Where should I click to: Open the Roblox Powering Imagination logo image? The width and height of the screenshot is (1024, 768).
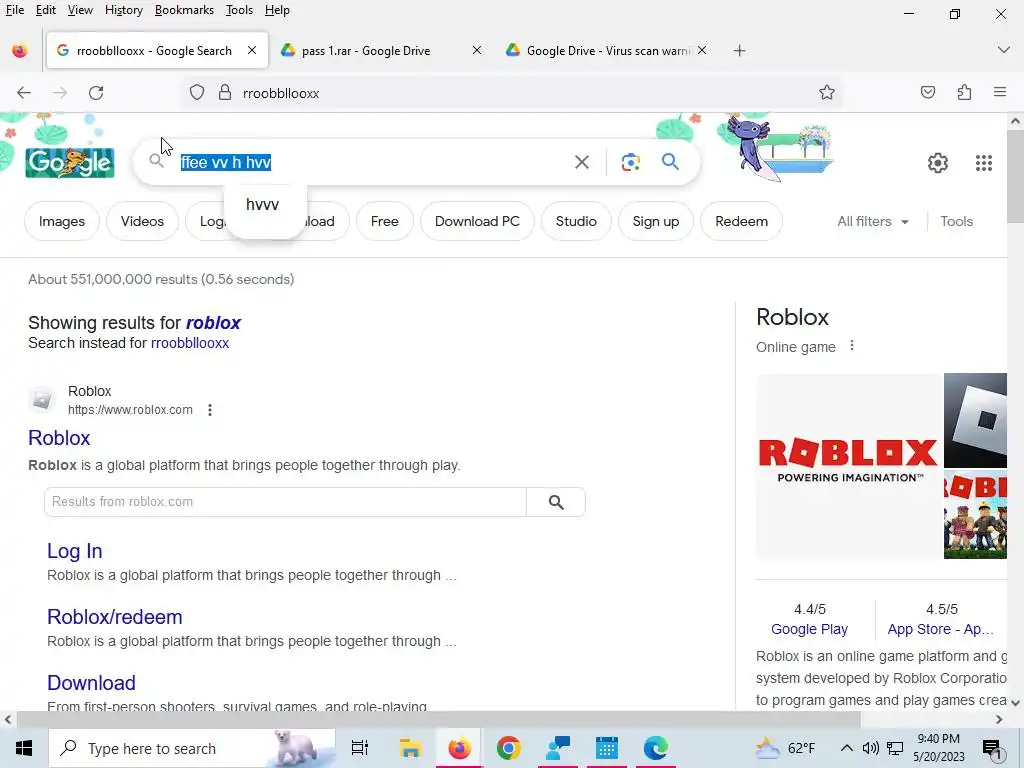[848, 466]
